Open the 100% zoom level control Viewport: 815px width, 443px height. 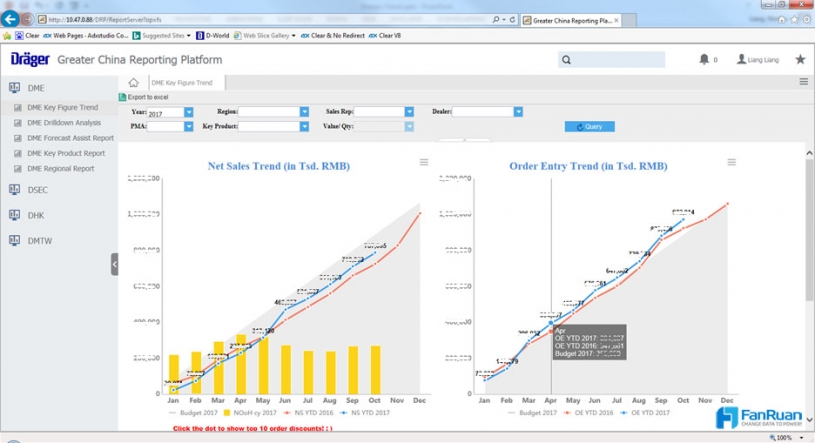pos(786,438)
